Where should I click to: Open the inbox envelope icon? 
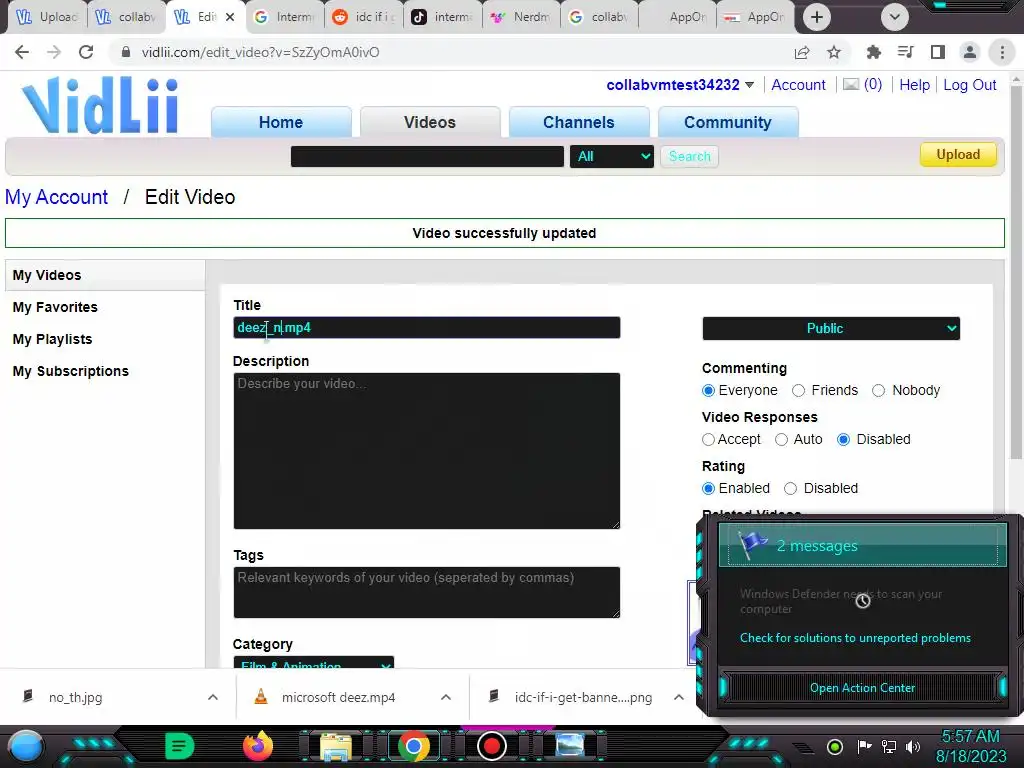click(x=851, y=84)
